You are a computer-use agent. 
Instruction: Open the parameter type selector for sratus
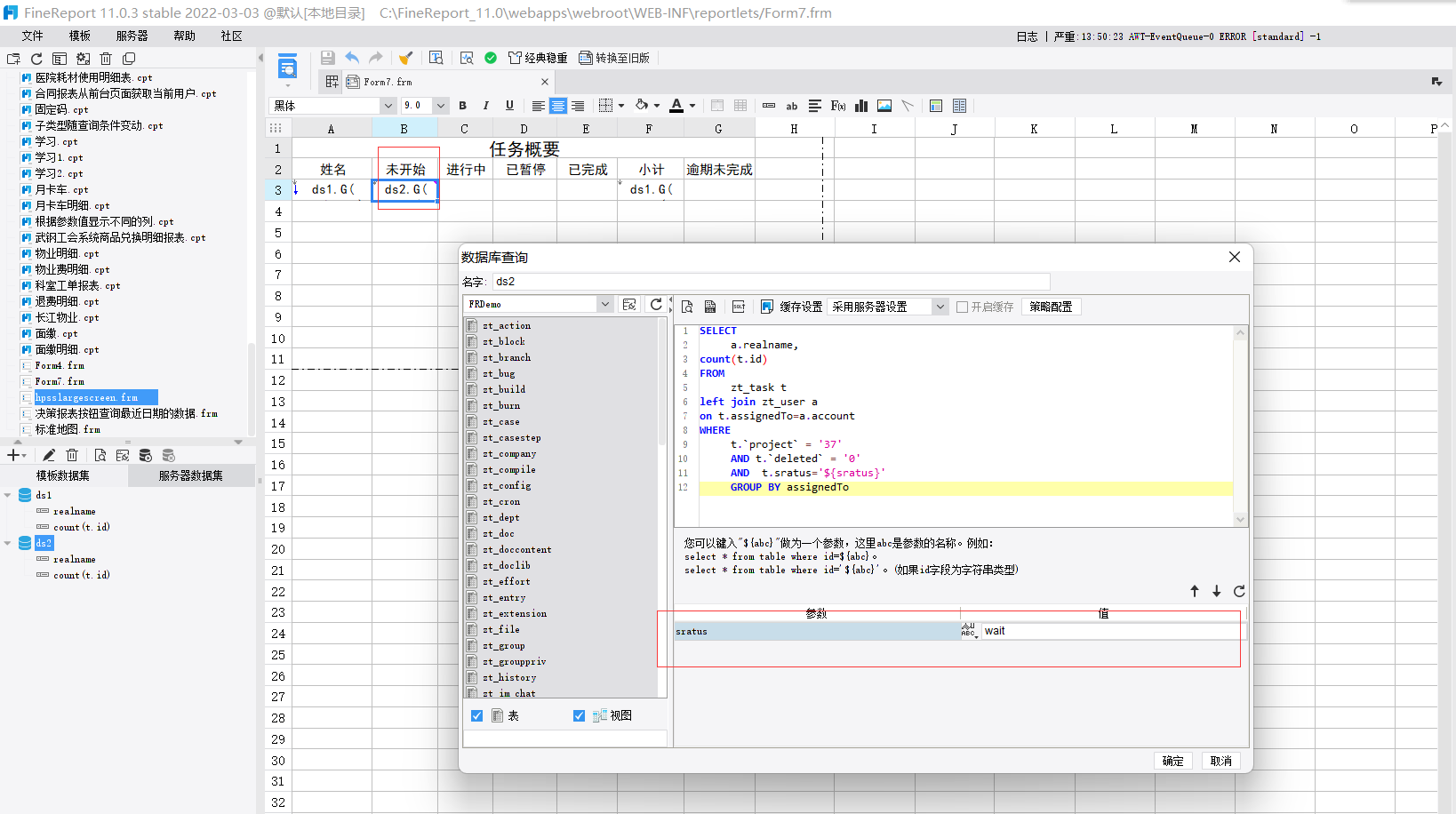(970, 631)
